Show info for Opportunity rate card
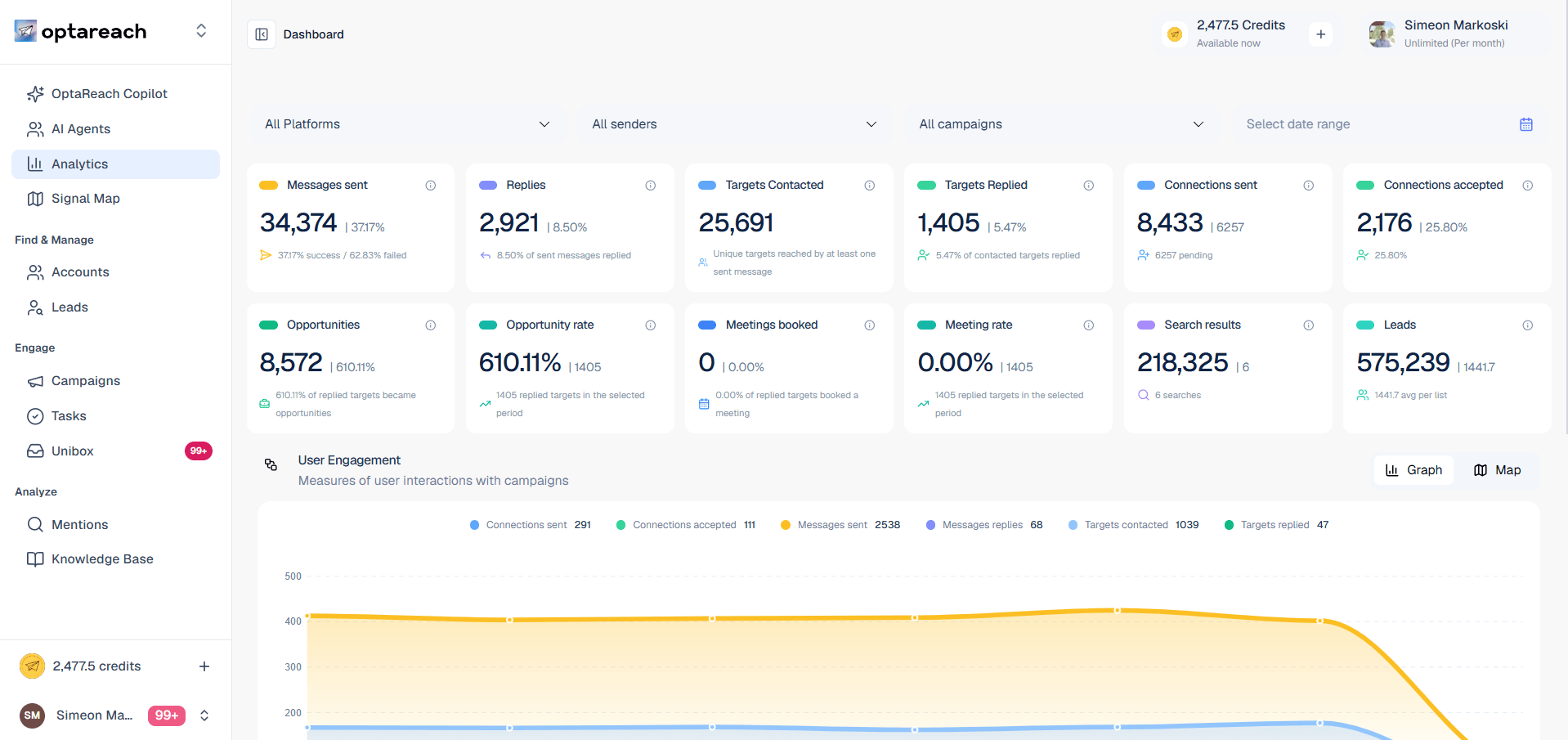 (651, 325)
